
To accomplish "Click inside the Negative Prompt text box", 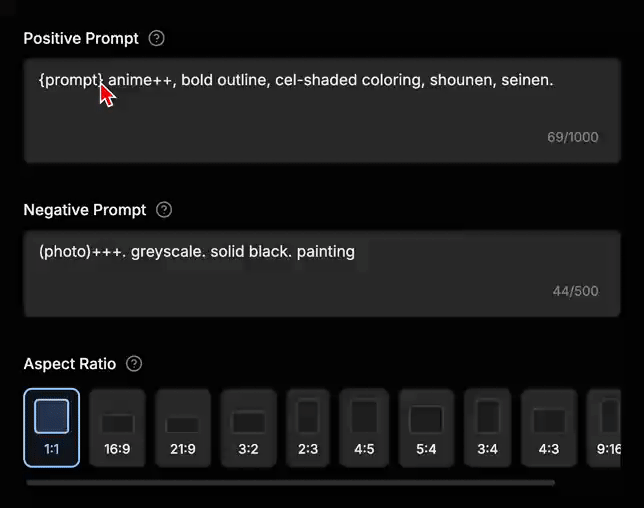I will [x=322, y=274].
